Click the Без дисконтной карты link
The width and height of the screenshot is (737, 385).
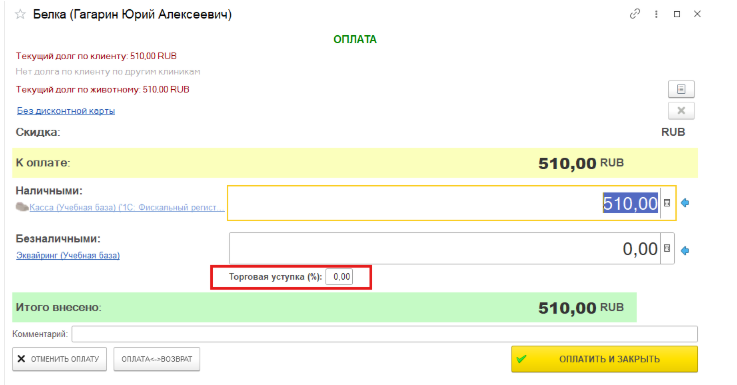pos(66,111)
